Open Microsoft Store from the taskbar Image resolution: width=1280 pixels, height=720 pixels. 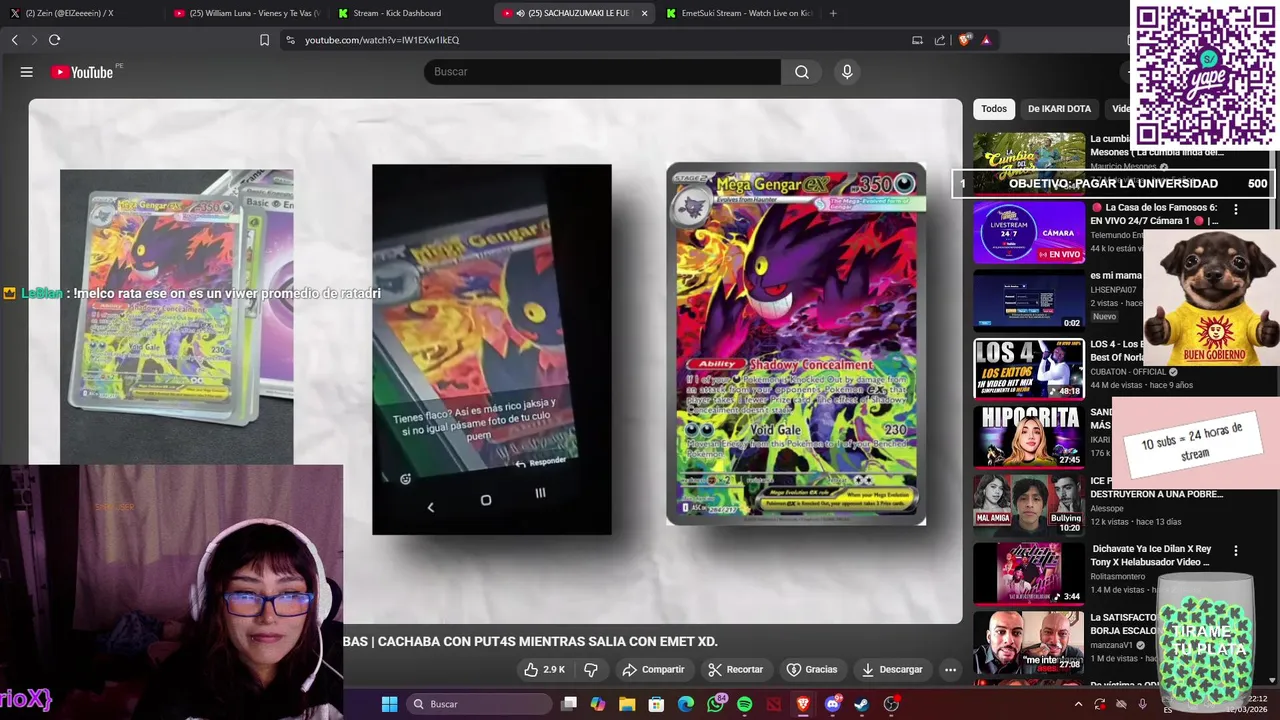click(656, 704)
